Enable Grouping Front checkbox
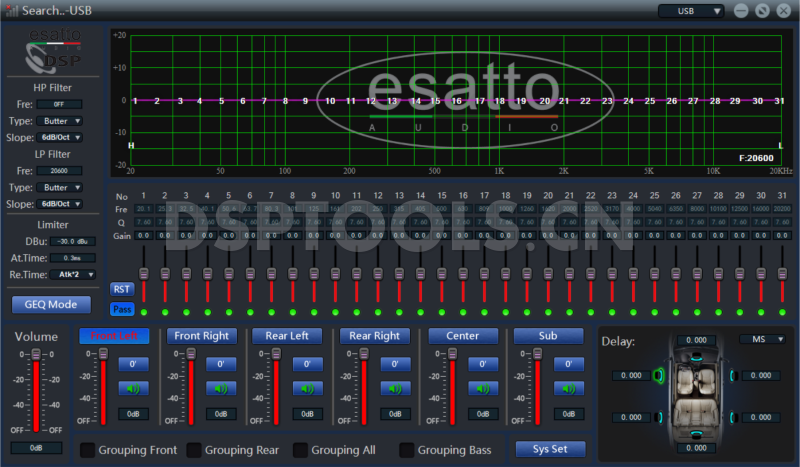 pyautogui.click(x=88, y=450)
